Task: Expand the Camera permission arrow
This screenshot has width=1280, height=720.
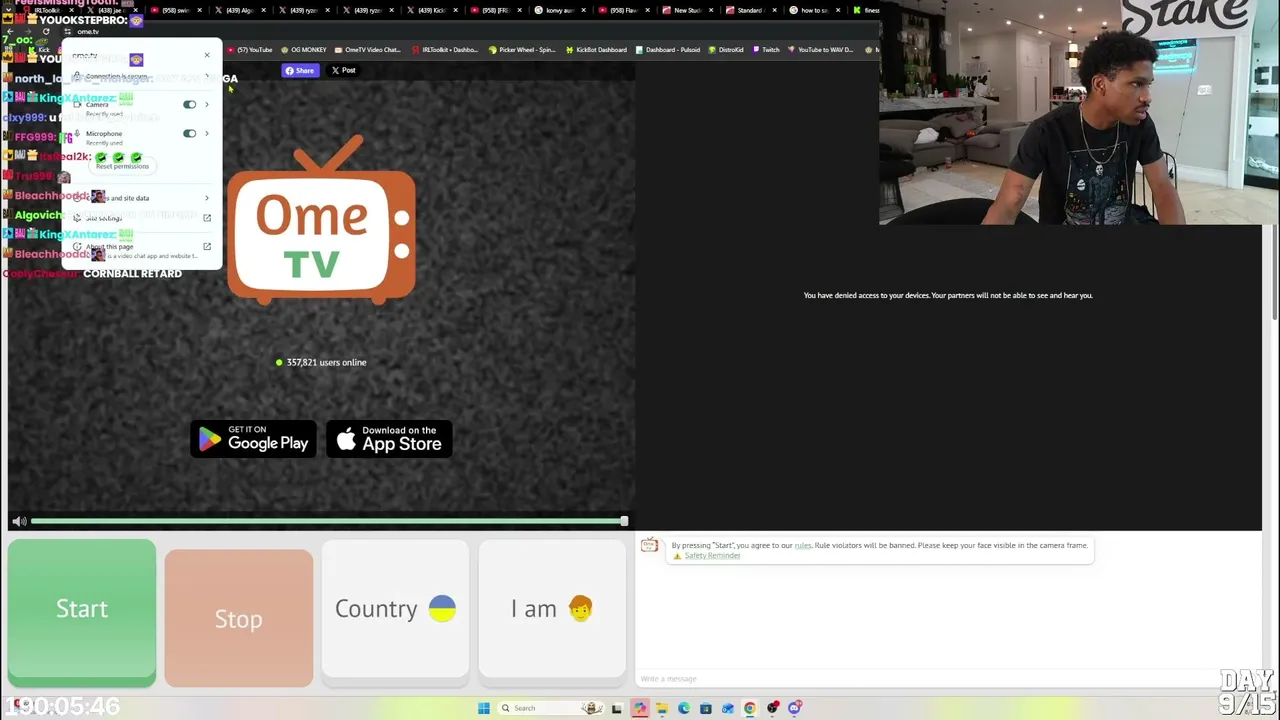Action: [x=207, y=104]
